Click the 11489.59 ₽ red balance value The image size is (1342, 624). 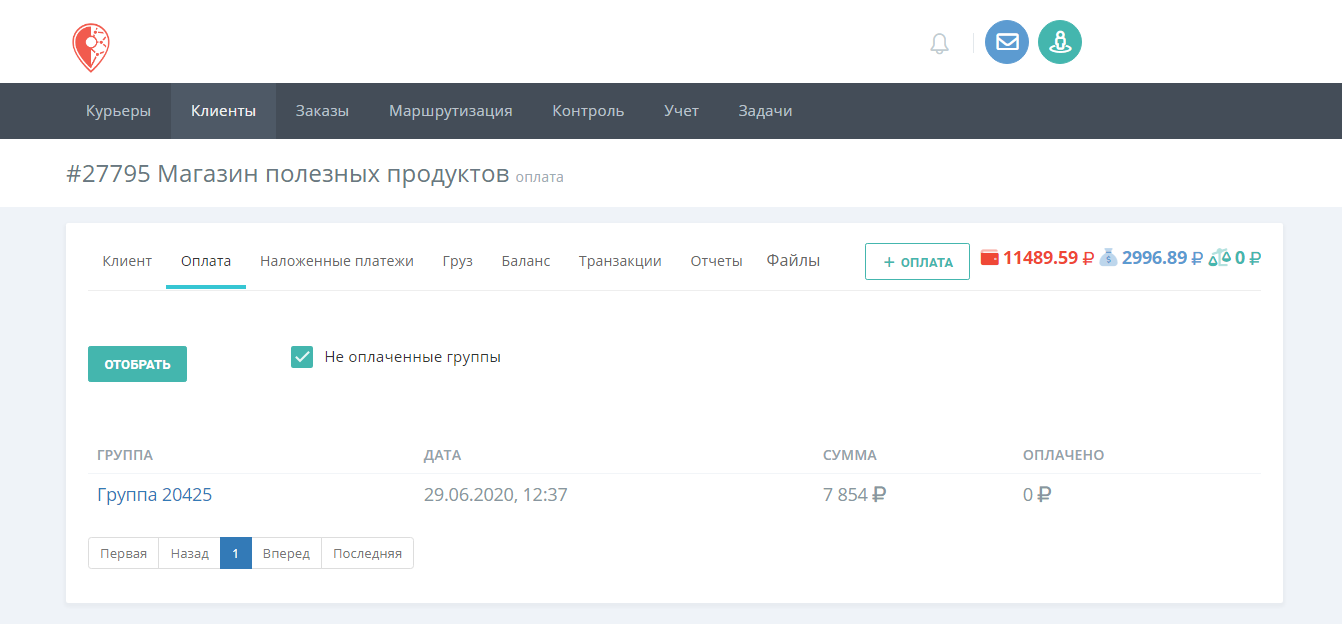tap(1048, 258)
